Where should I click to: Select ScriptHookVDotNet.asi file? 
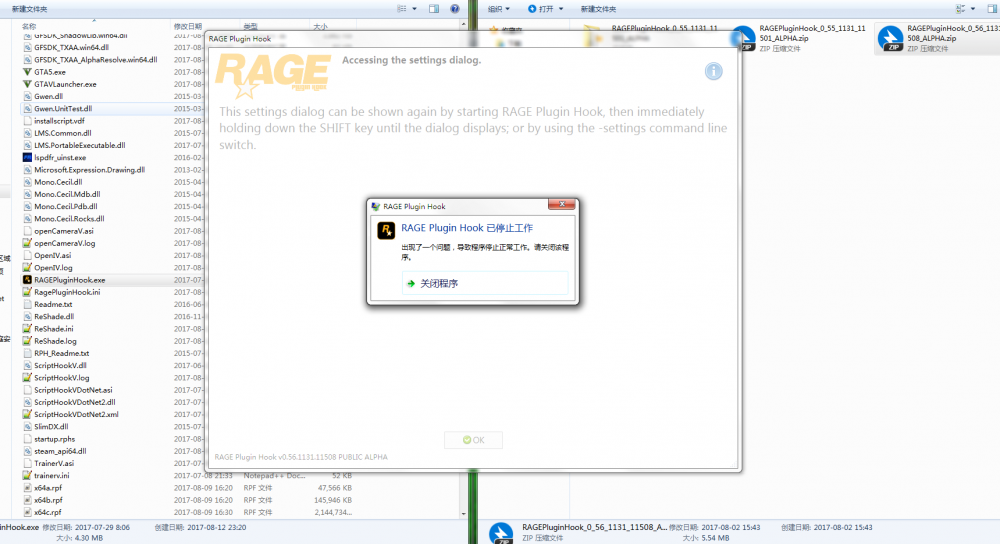(x=73, y=390)
